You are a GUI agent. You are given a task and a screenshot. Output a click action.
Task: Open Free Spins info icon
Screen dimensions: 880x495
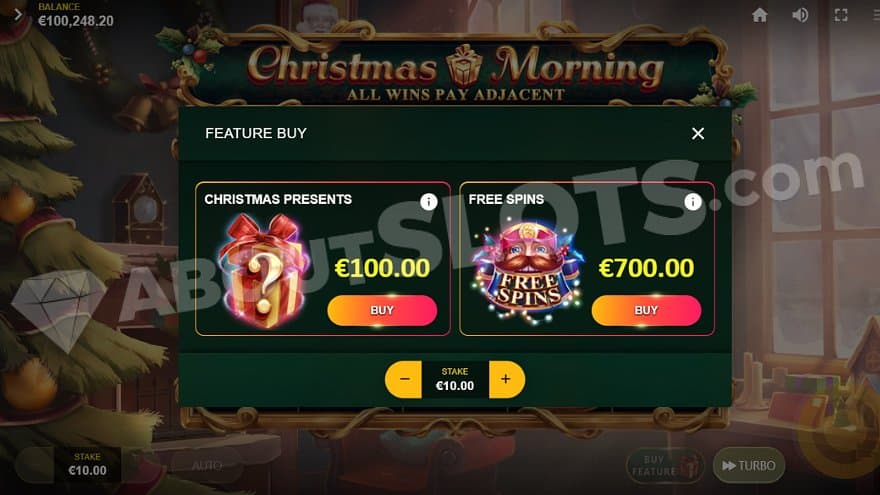693,201
